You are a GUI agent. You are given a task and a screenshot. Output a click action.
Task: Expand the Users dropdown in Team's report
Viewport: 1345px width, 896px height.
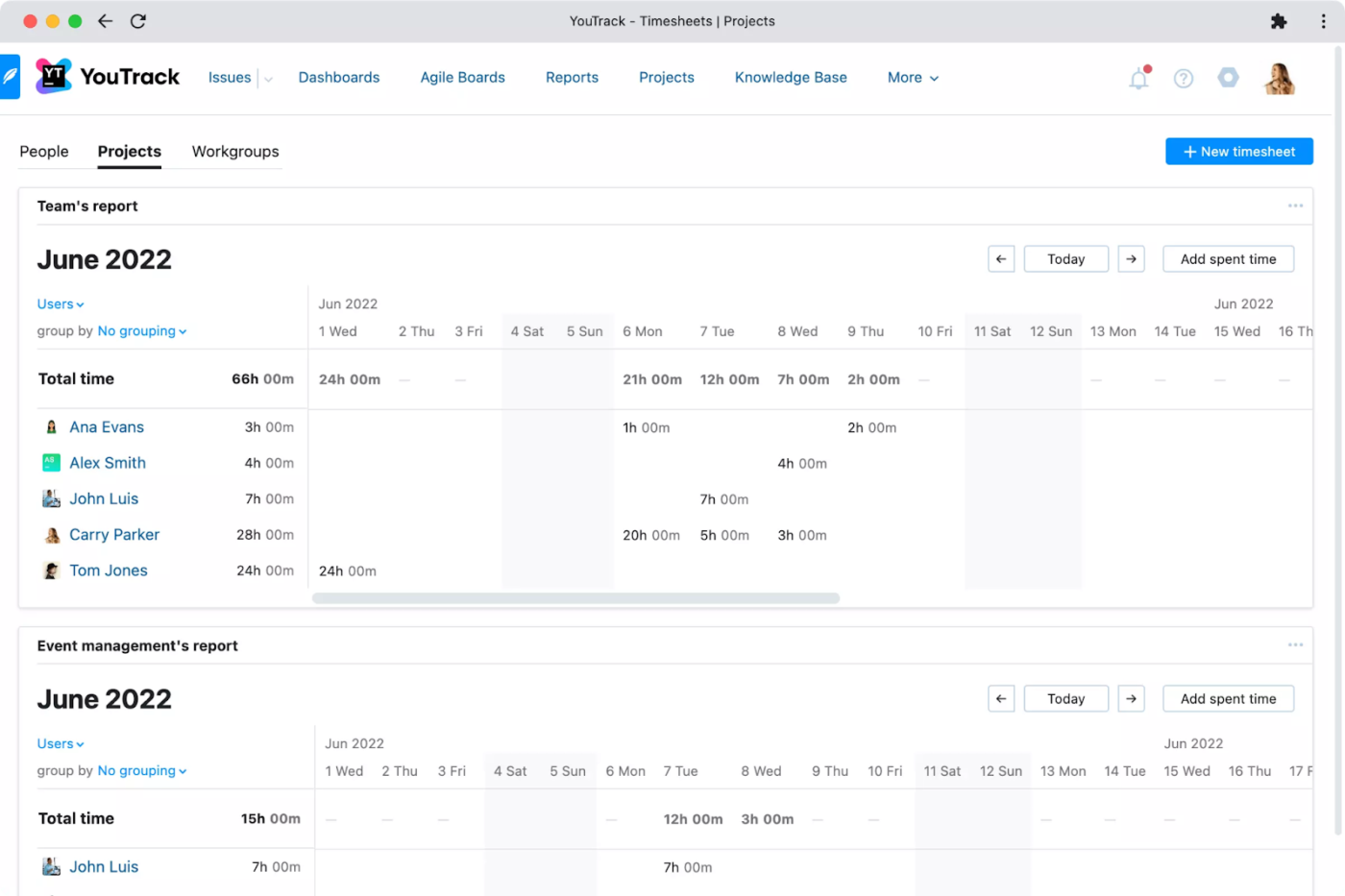(61, 304)
